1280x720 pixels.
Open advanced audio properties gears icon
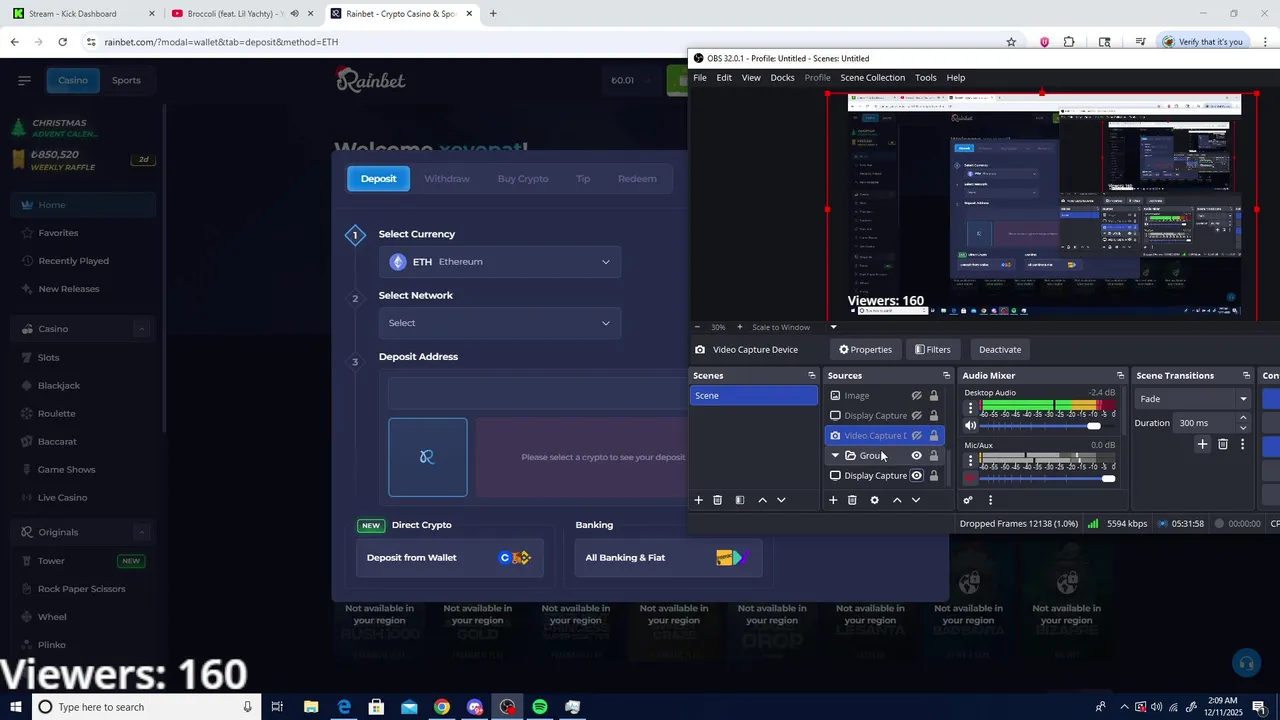(968, 500)
